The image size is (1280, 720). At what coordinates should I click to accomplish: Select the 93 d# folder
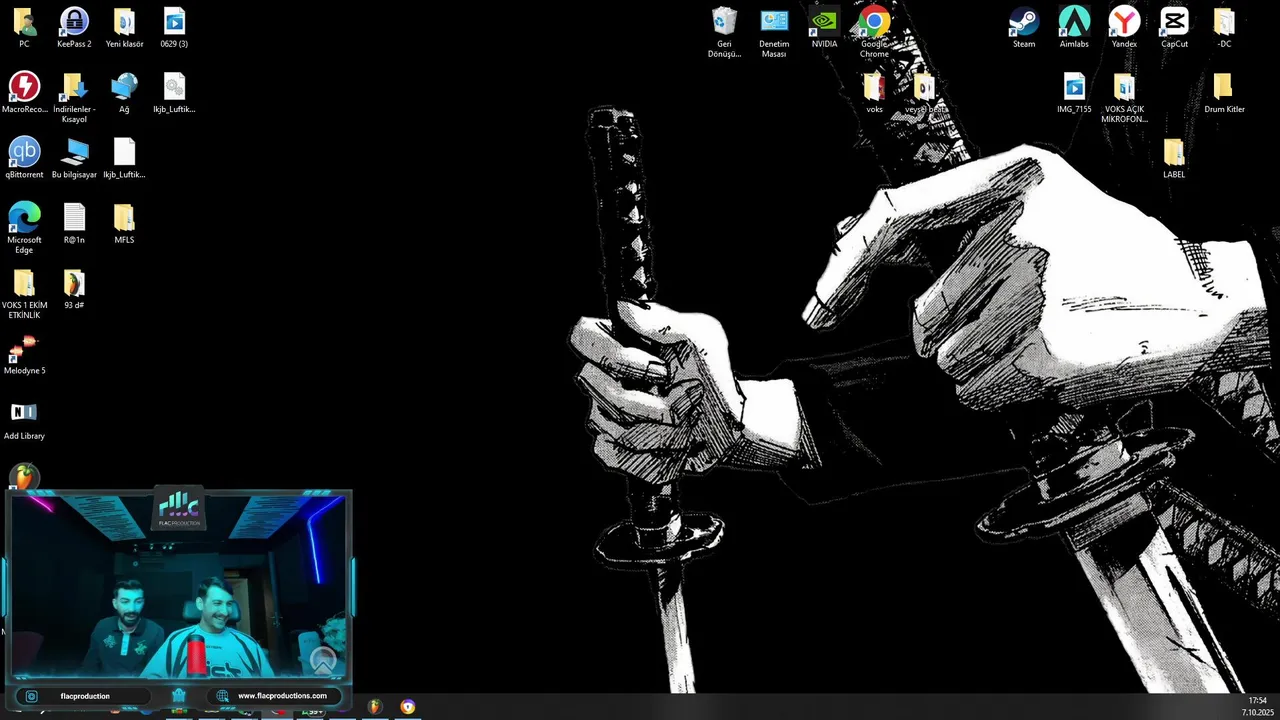tap(74, 288)
